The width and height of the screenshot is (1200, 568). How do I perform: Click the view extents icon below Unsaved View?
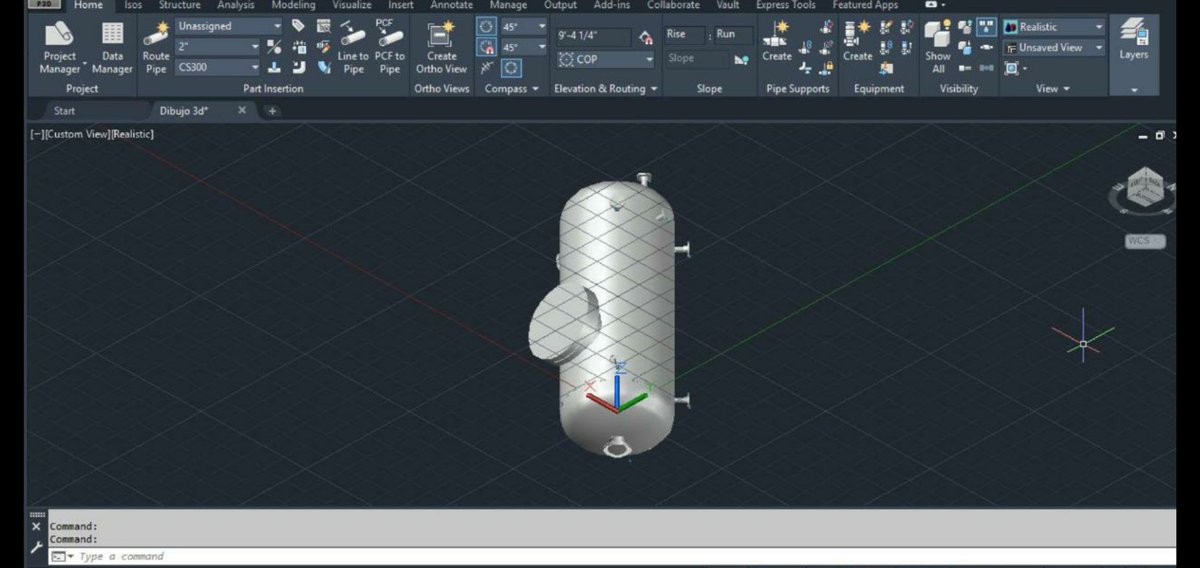pyautogui.click(x=1012, y=68)
